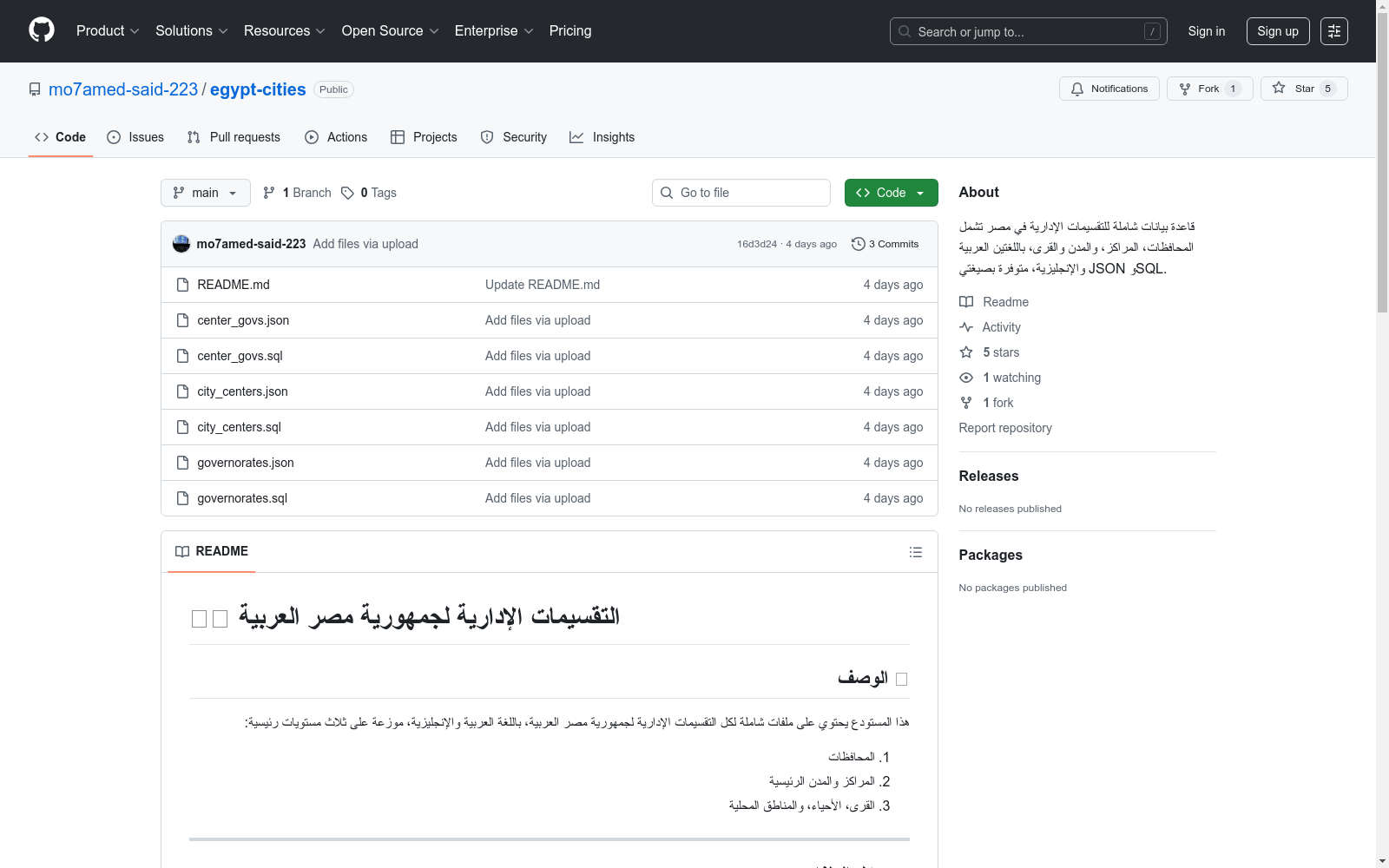Open the Projects tab
This screenshot has height=868, width=1389.
click(424, 137)
